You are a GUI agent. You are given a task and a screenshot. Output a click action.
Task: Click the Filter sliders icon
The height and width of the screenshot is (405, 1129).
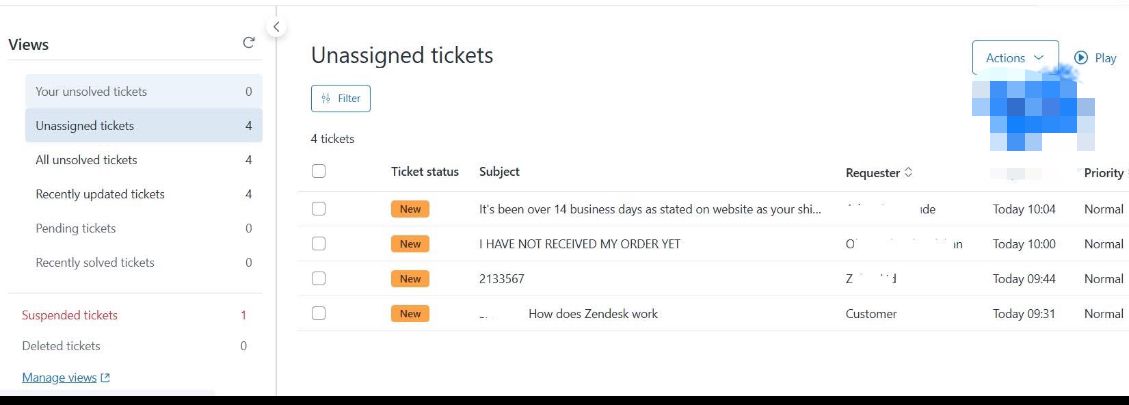326,99
